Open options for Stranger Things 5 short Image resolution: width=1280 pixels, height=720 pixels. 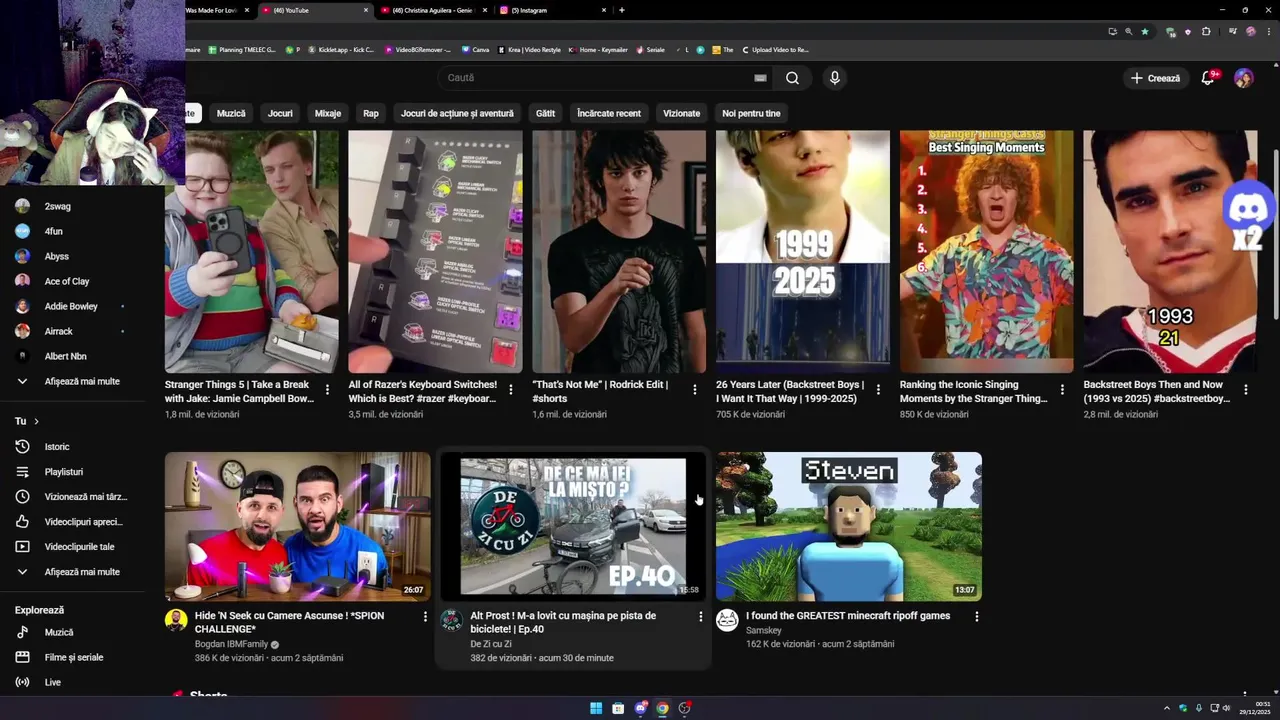327,390
